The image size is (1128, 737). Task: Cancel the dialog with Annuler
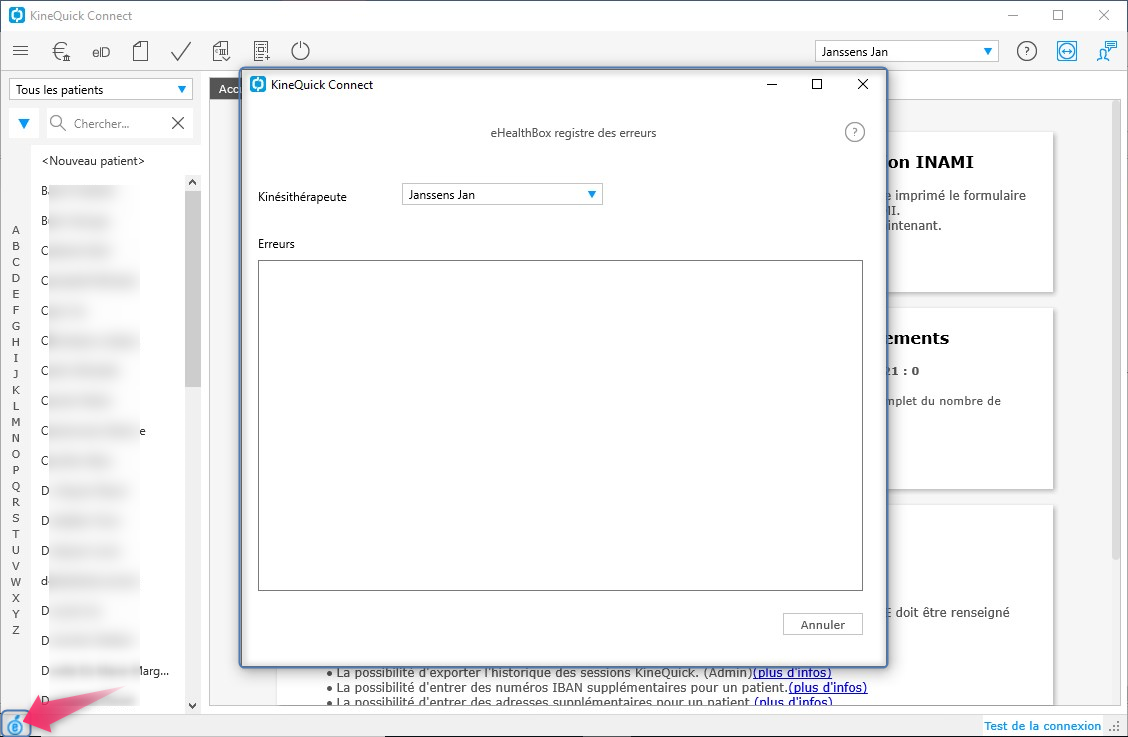(x=822, y=625)
